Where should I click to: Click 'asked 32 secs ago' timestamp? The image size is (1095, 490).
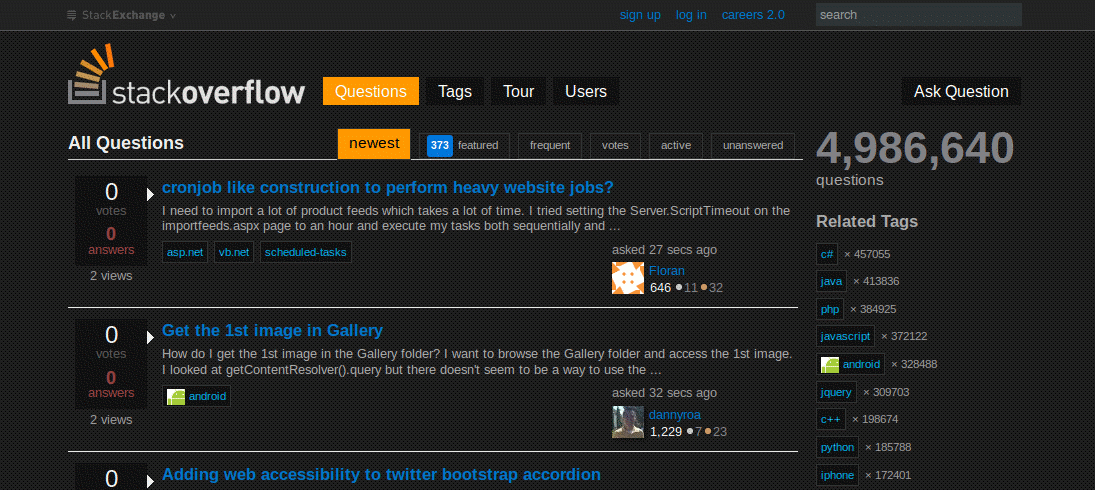click(664, 393)
